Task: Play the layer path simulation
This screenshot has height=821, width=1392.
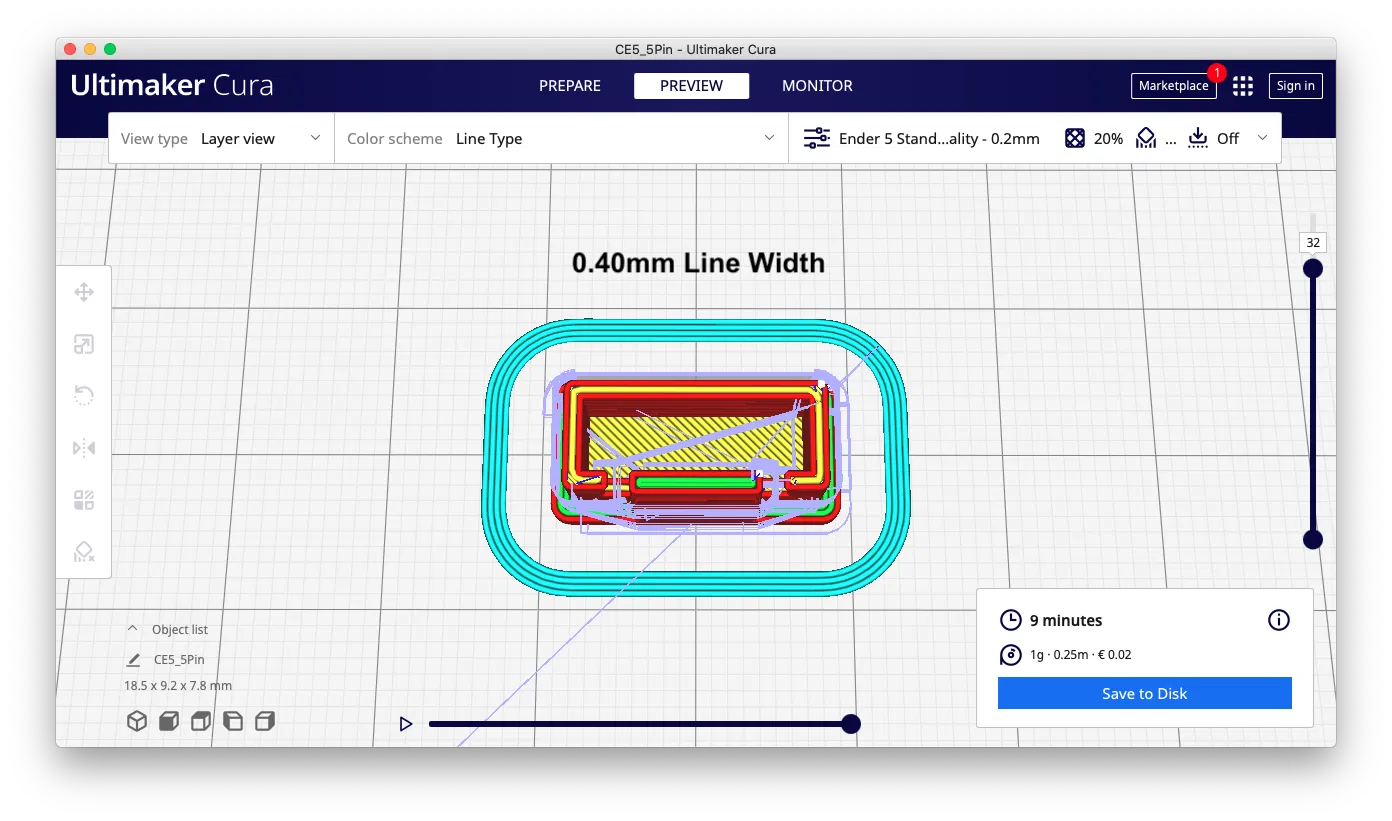Action: 405,724
